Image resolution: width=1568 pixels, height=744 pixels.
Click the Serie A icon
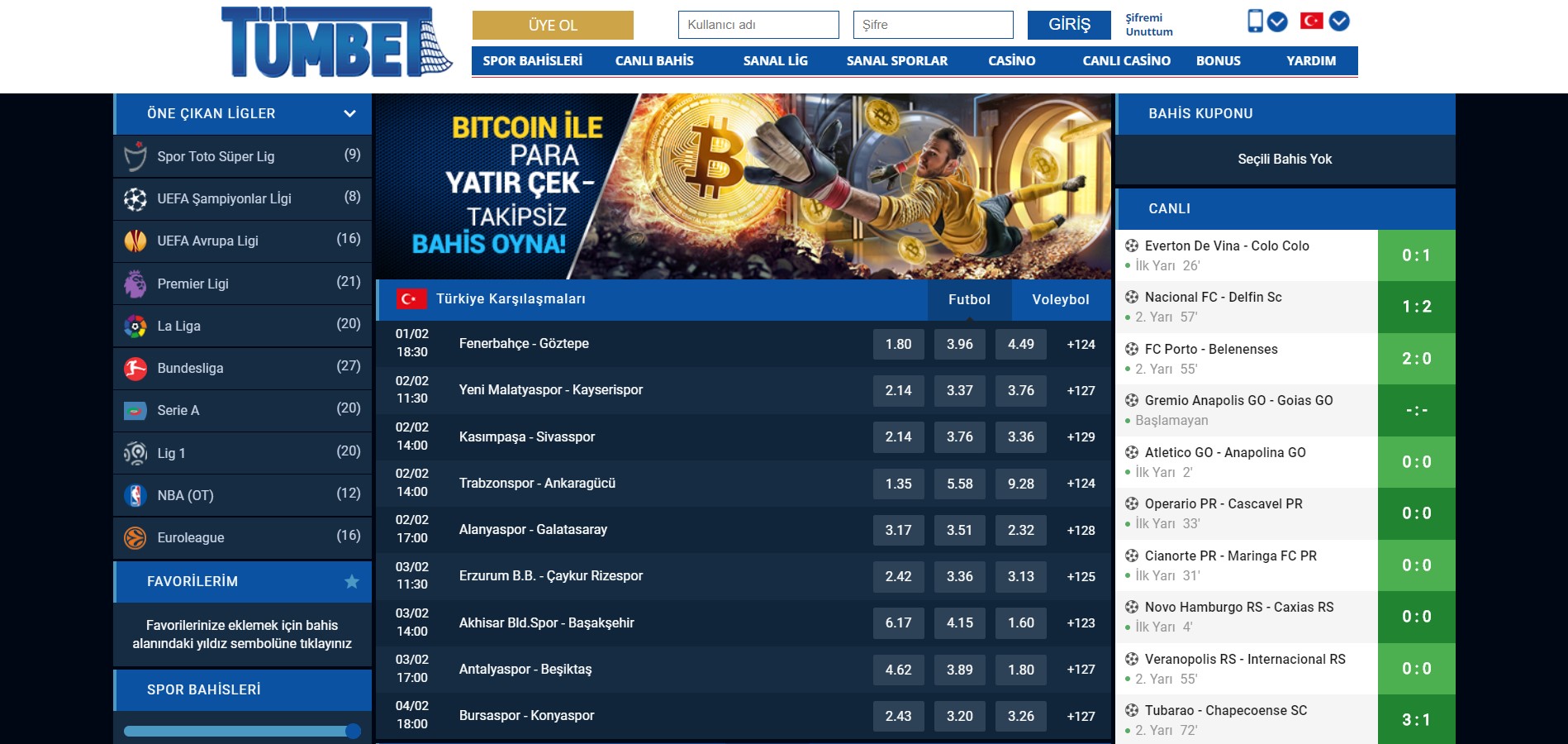(x=135, y=410)
